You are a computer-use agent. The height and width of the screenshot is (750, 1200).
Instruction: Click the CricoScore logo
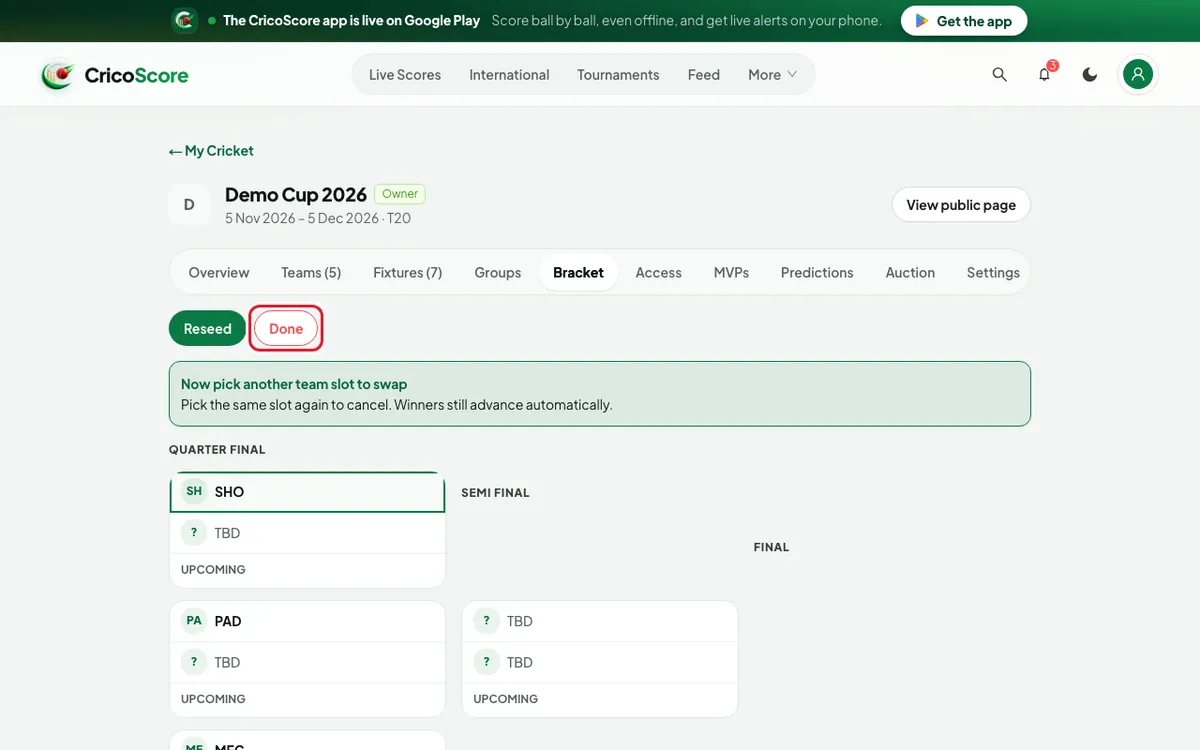coord(114,75)
